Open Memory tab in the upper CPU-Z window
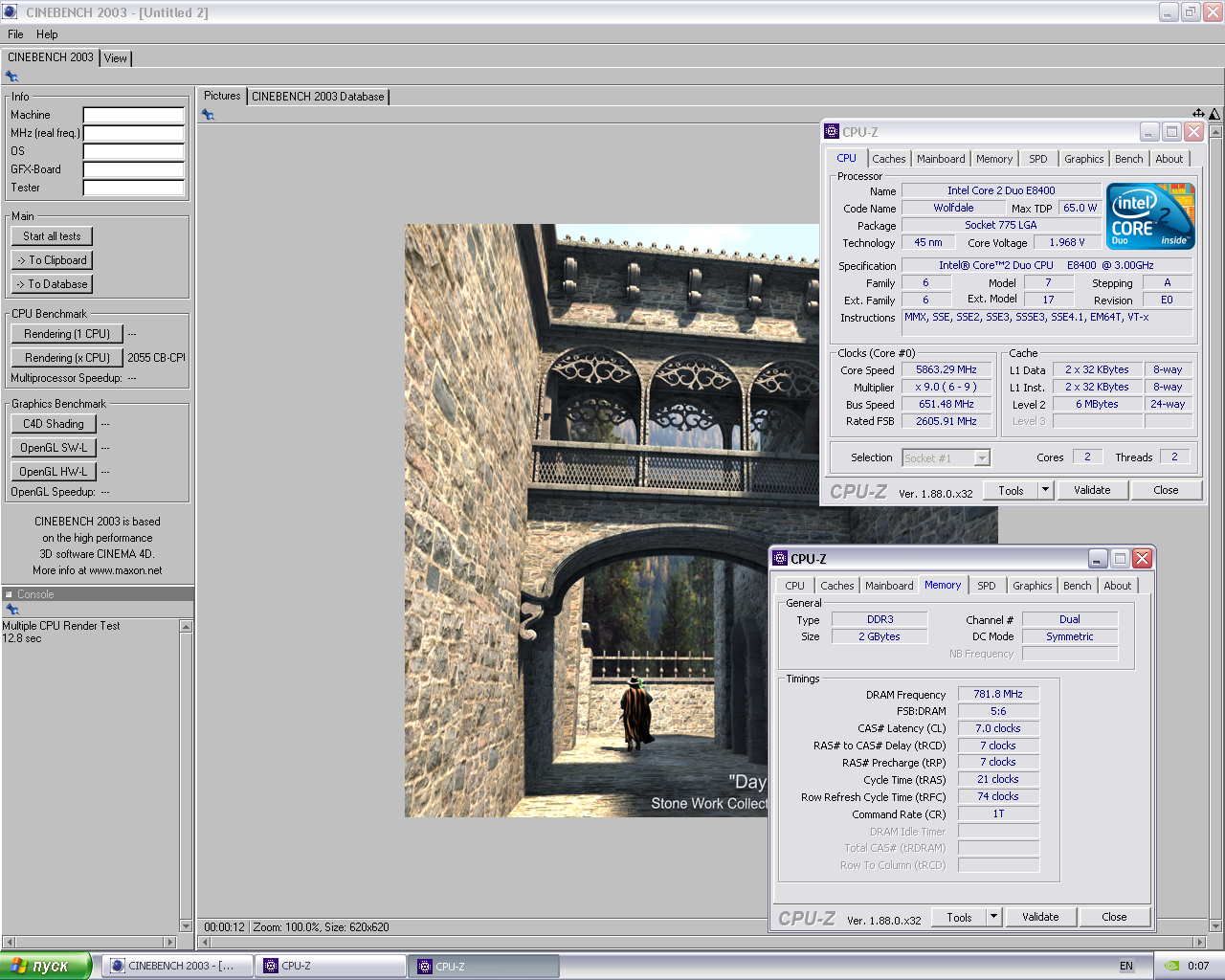This screenshot has width=1225, height=980. coord(994,159)
